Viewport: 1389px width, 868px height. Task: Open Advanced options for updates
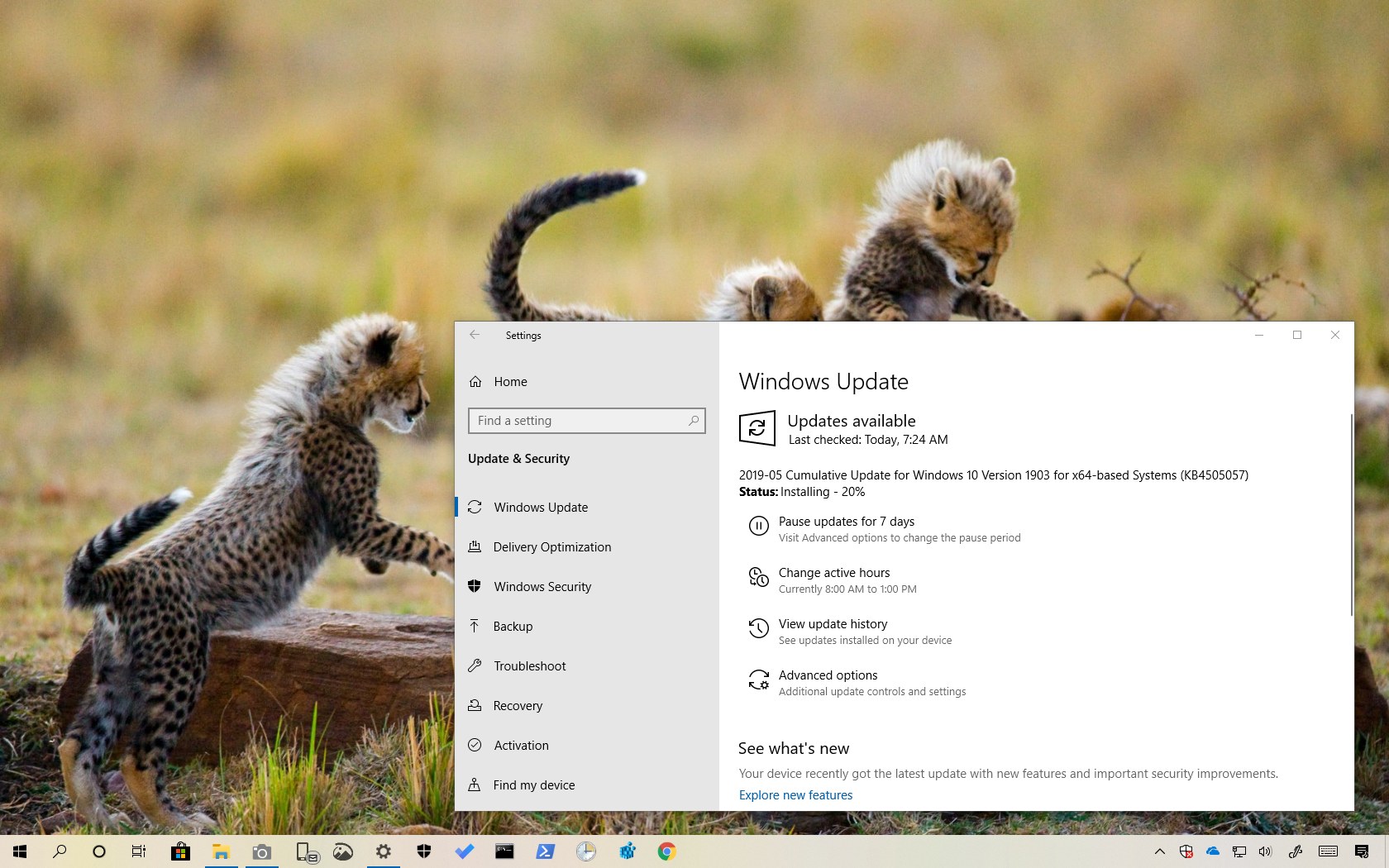(857, 683)
